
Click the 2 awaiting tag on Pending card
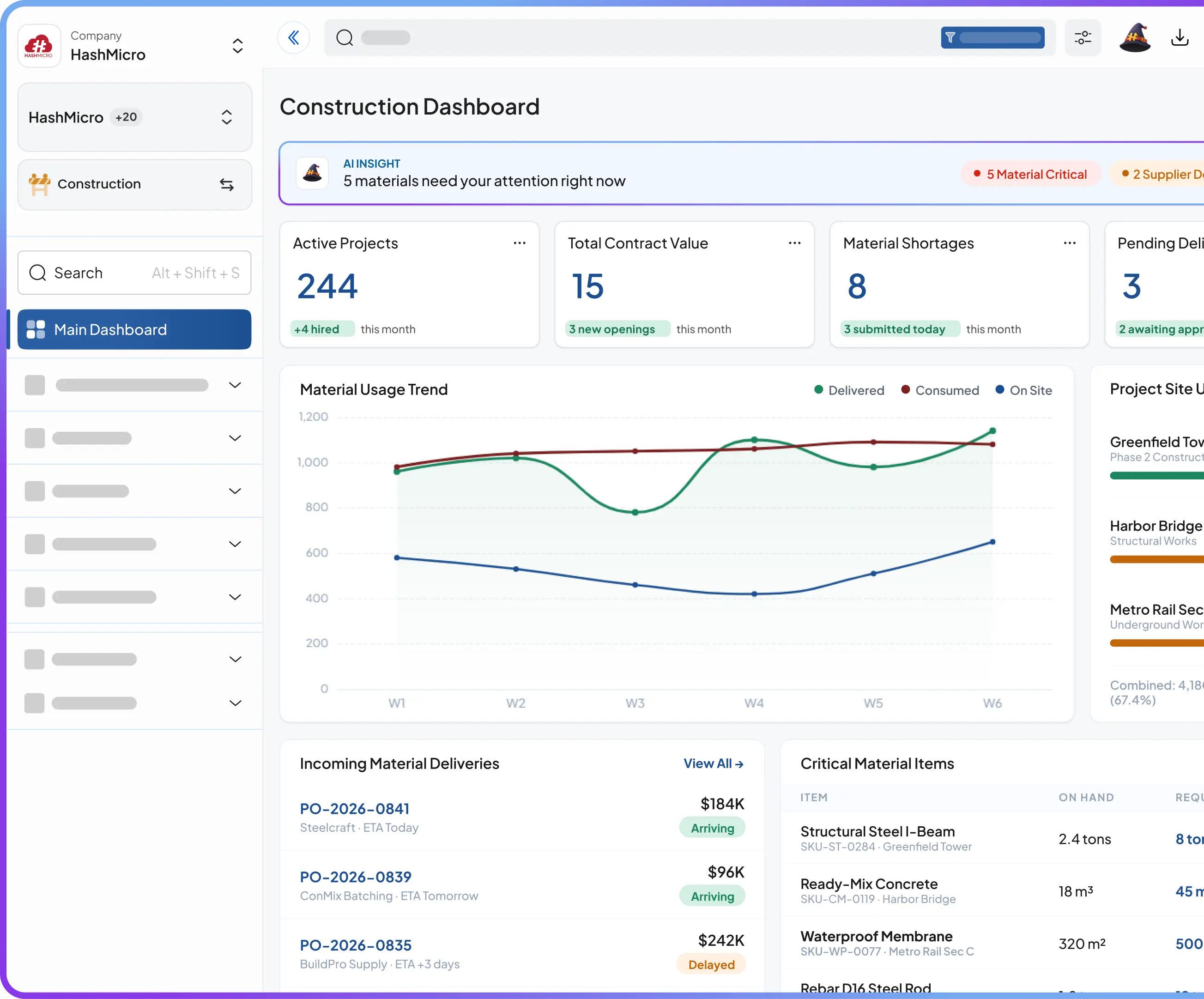tap(1160, 329)
